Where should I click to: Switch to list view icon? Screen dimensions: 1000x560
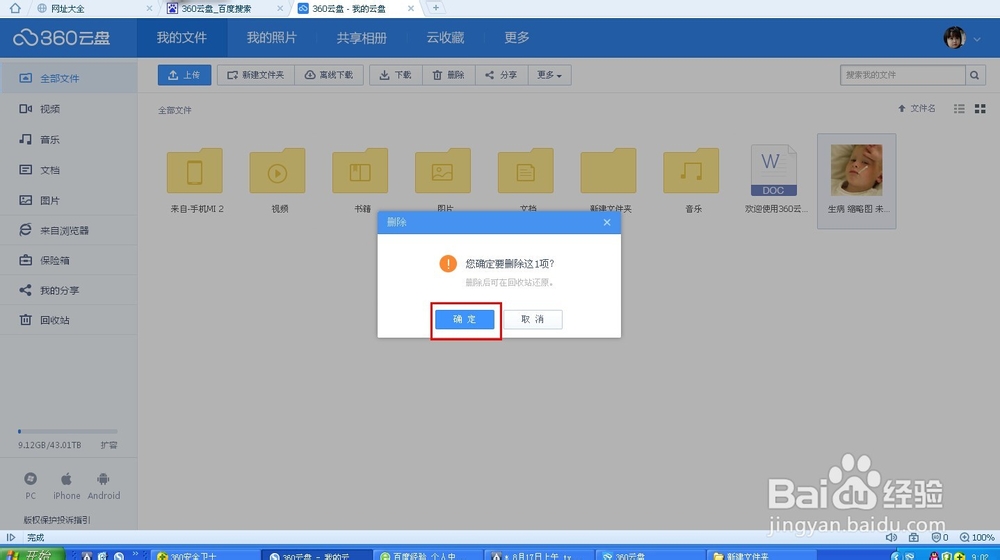959,109
